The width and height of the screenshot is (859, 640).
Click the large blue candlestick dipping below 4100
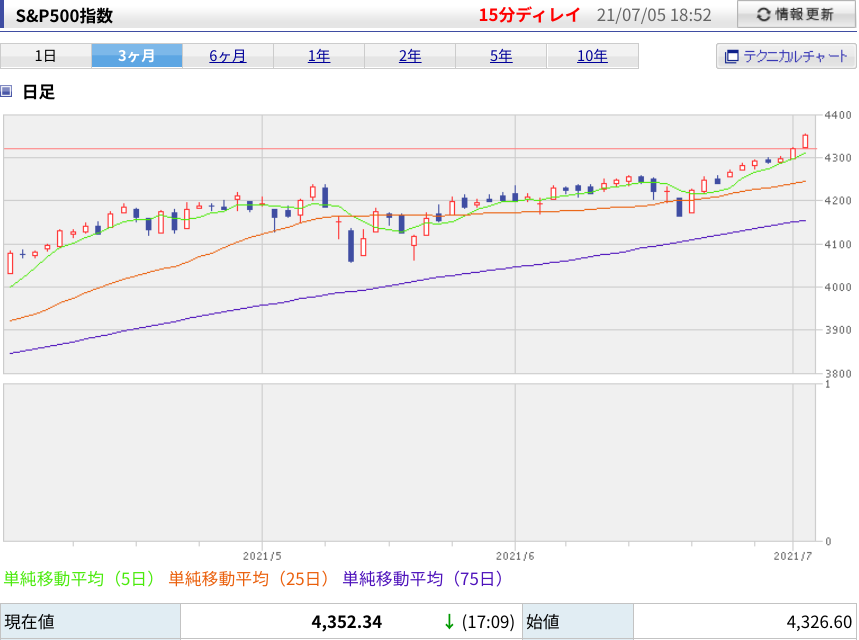351,246
